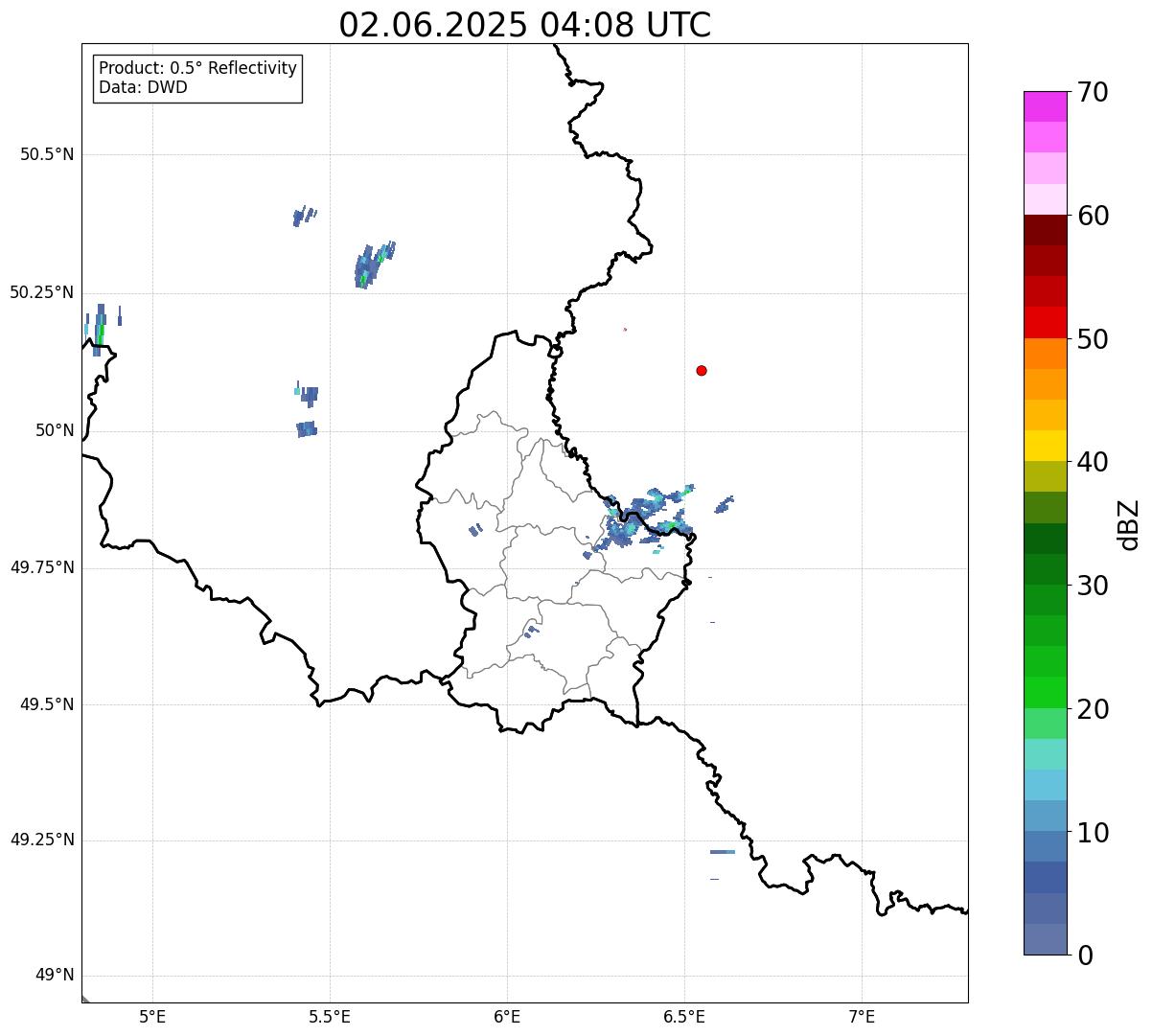Image resolution: width=1152 pixels, height=1036 pixels.
Task: Click the 49°N latitude label
Action: point(55,977)
